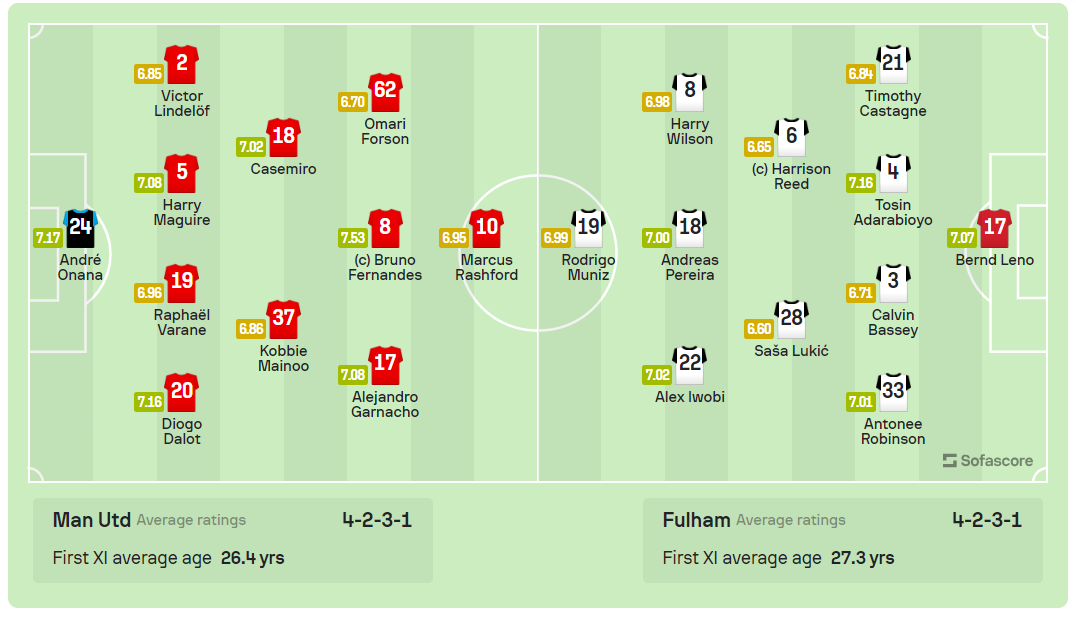Select Kobbie Mainoo's number 37 shirt

(x=284, y=319)
